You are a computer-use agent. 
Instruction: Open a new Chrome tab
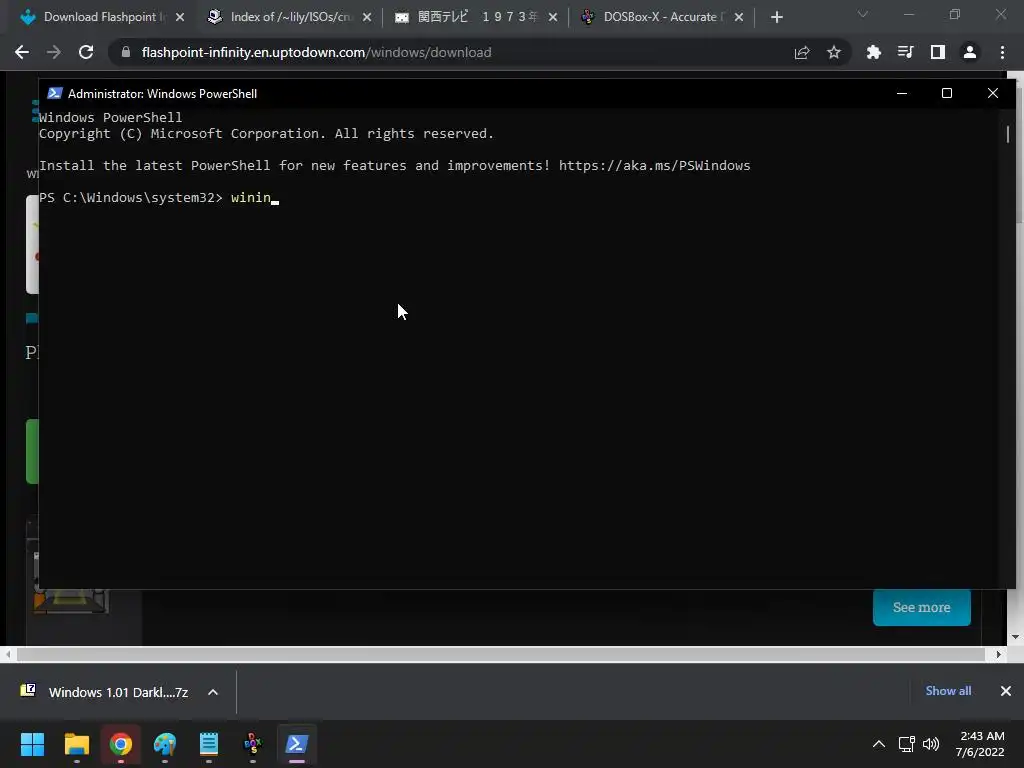pos(776,18)
